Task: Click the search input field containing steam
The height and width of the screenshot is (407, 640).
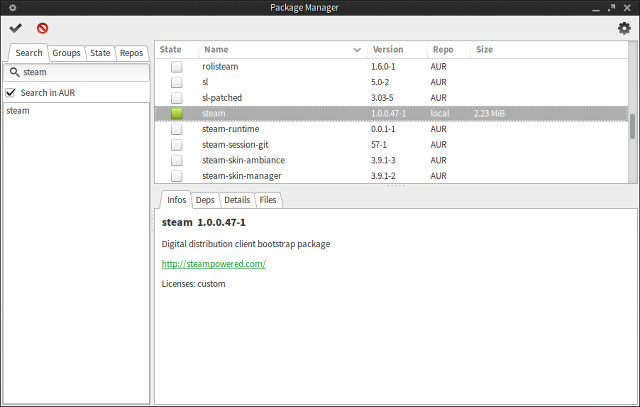Action: [x=77, y=72]
